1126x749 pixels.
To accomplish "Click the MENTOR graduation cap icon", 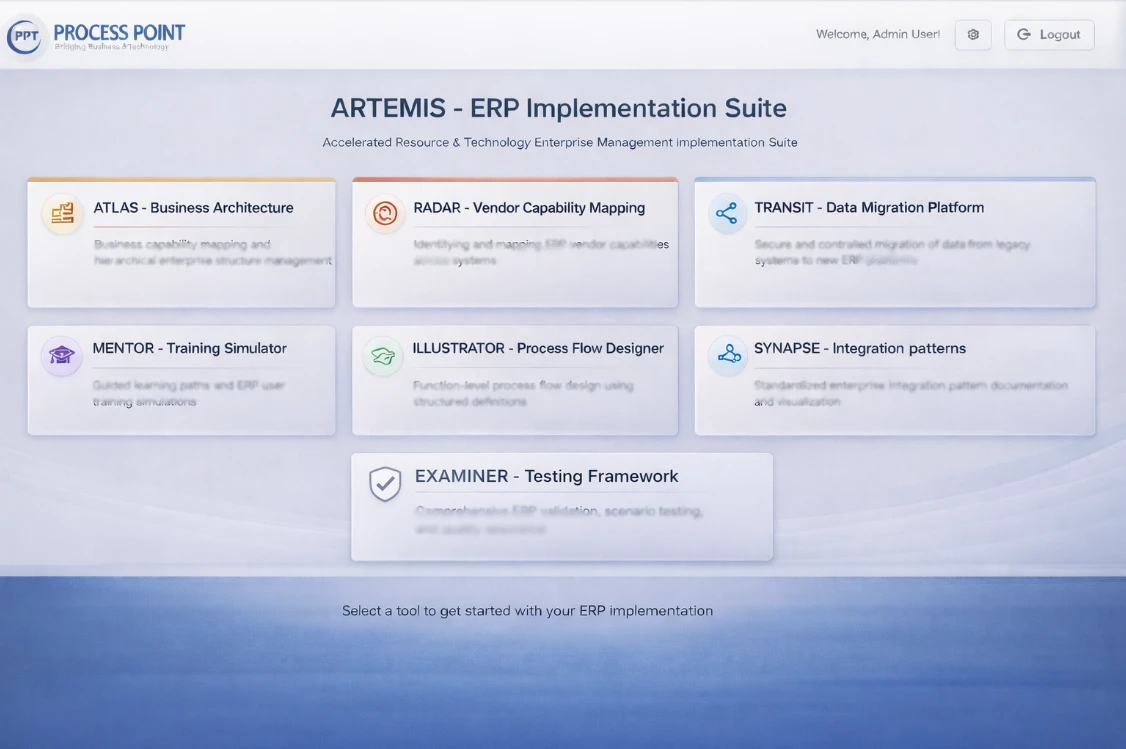I will click(62, 355).
